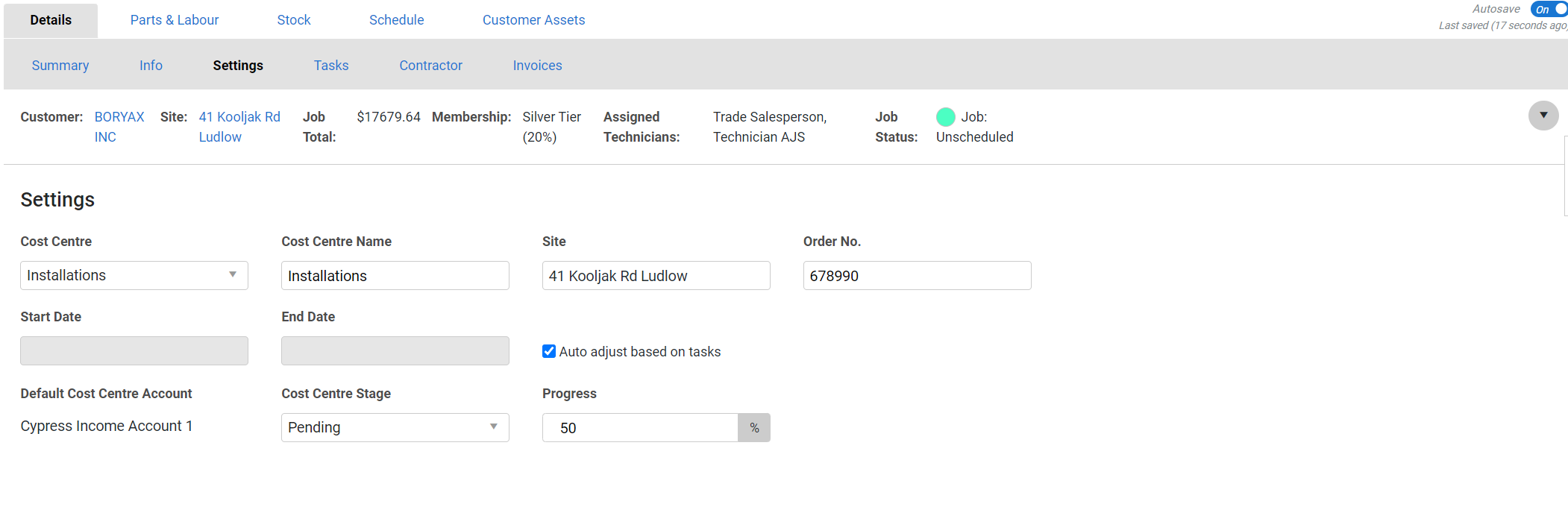Select the Settings sub-tab
This screenshot has width=1568, height=507.
tap(238, 66)
